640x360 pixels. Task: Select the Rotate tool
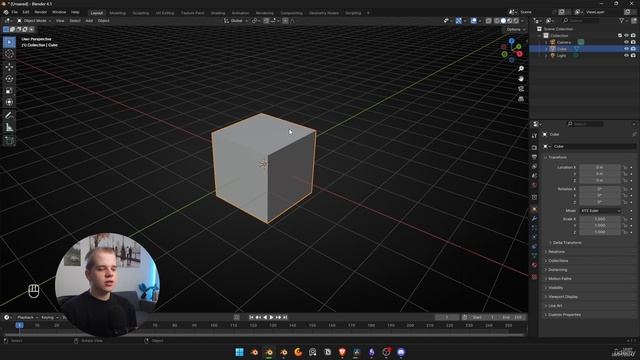click(x=9, y=79)
